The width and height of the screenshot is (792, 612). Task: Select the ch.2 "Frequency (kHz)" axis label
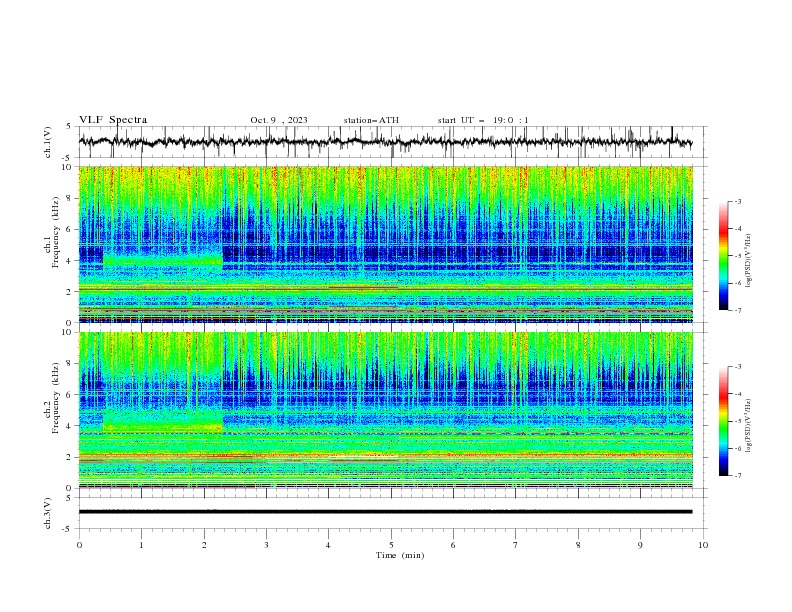coord(56,397)
